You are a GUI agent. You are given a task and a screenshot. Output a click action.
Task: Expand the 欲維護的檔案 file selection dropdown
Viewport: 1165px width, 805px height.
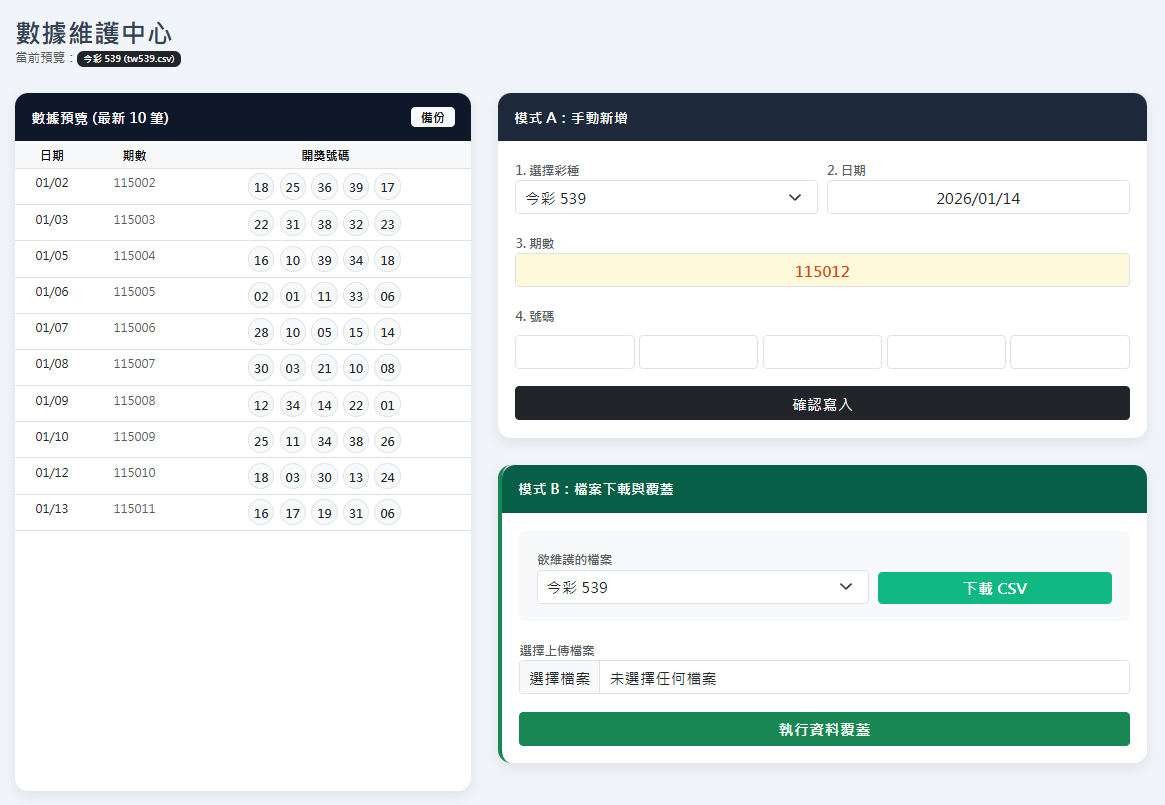tap(702, 587)
